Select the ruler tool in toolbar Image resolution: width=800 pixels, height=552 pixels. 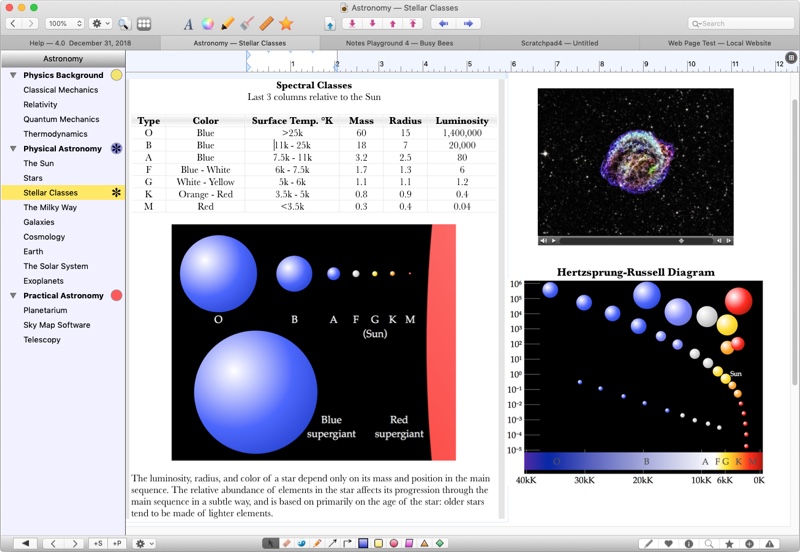266,23
